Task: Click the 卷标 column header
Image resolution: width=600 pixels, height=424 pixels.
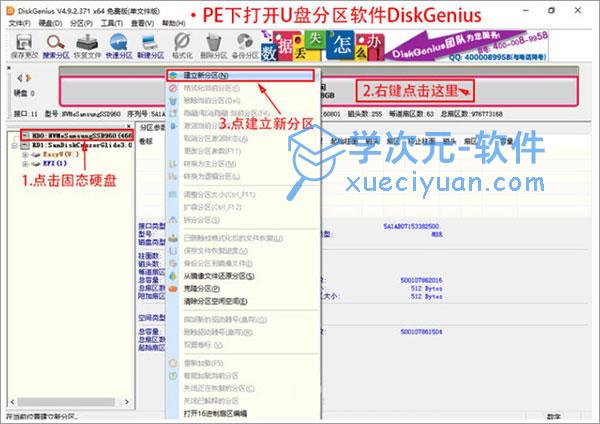Action: (146, 141)
